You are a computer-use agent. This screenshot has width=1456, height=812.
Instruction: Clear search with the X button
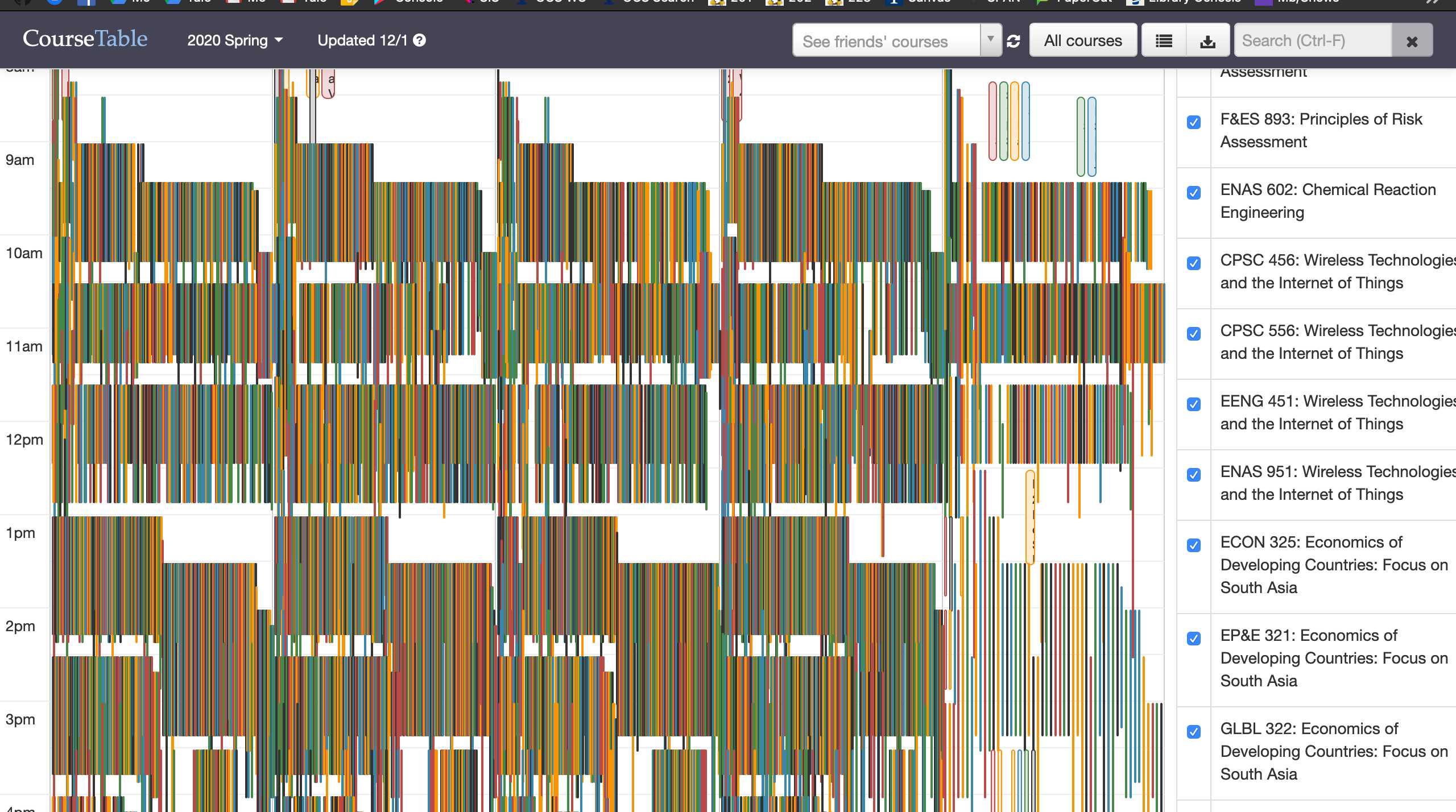coord(1412,41)
